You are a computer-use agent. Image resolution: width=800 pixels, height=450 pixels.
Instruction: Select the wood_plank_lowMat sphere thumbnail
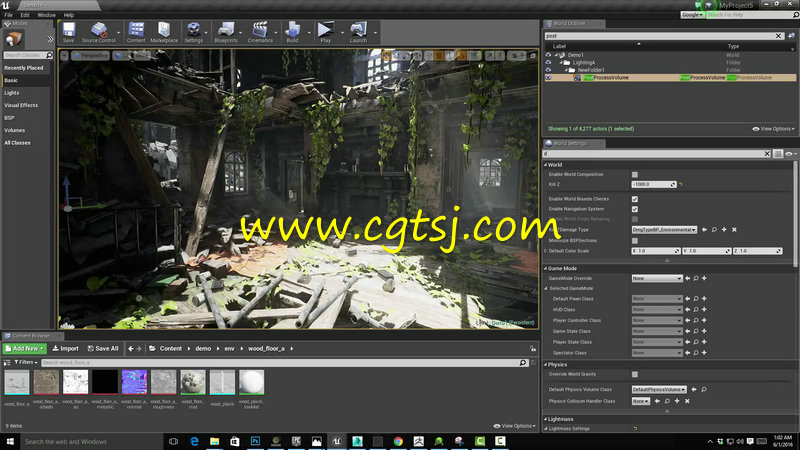(252, 383)
